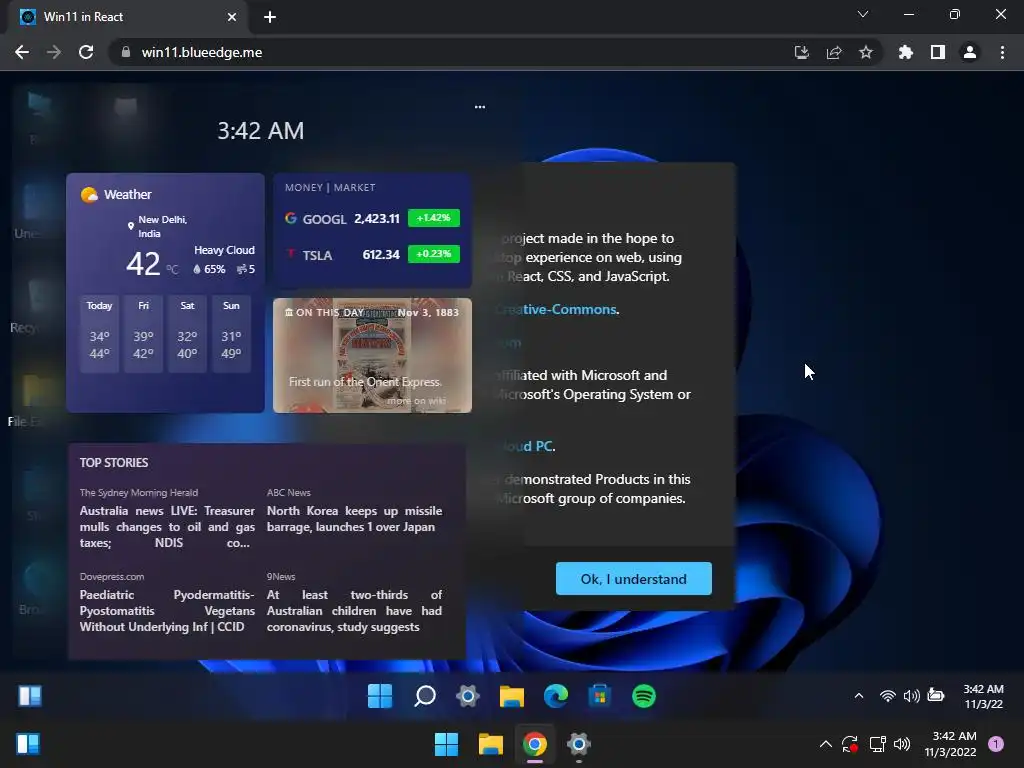The width and height of the screenshot is (1024, 768).
Task: Open Chrome three-dot menu
Action: click(1002, 52)
